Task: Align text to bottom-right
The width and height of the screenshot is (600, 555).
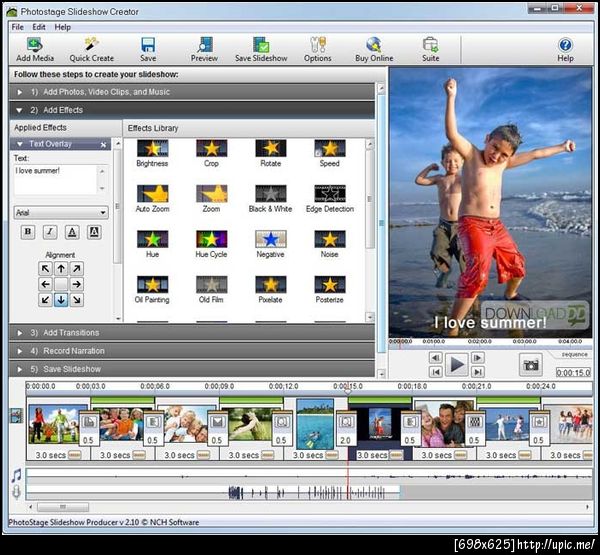Action: (x=77, y=300)
